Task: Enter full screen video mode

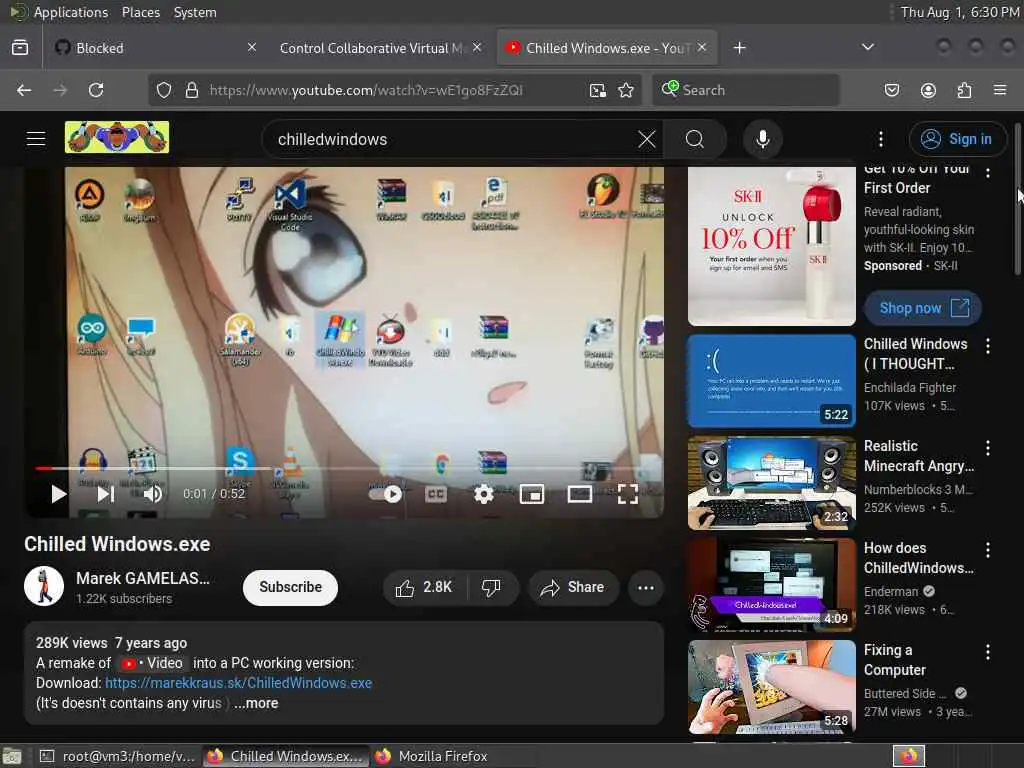Action: pos(628,494)
